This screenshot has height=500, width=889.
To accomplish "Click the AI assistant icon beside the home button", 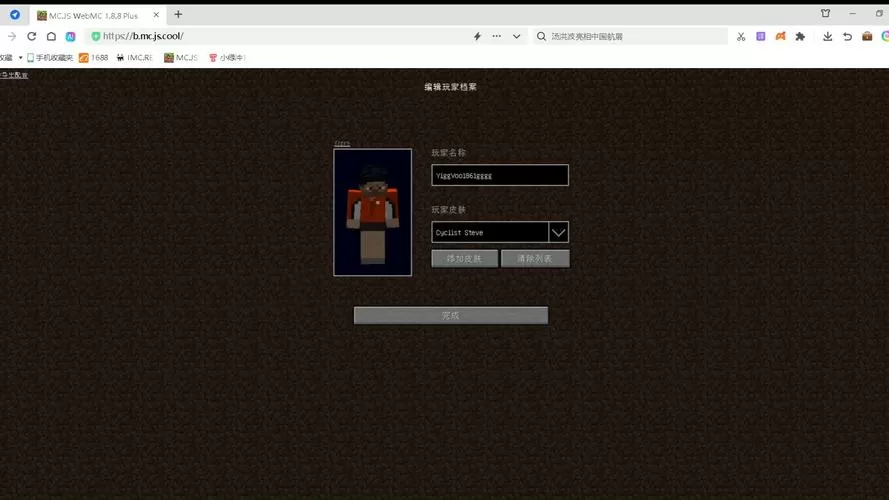I will [70, 36].
